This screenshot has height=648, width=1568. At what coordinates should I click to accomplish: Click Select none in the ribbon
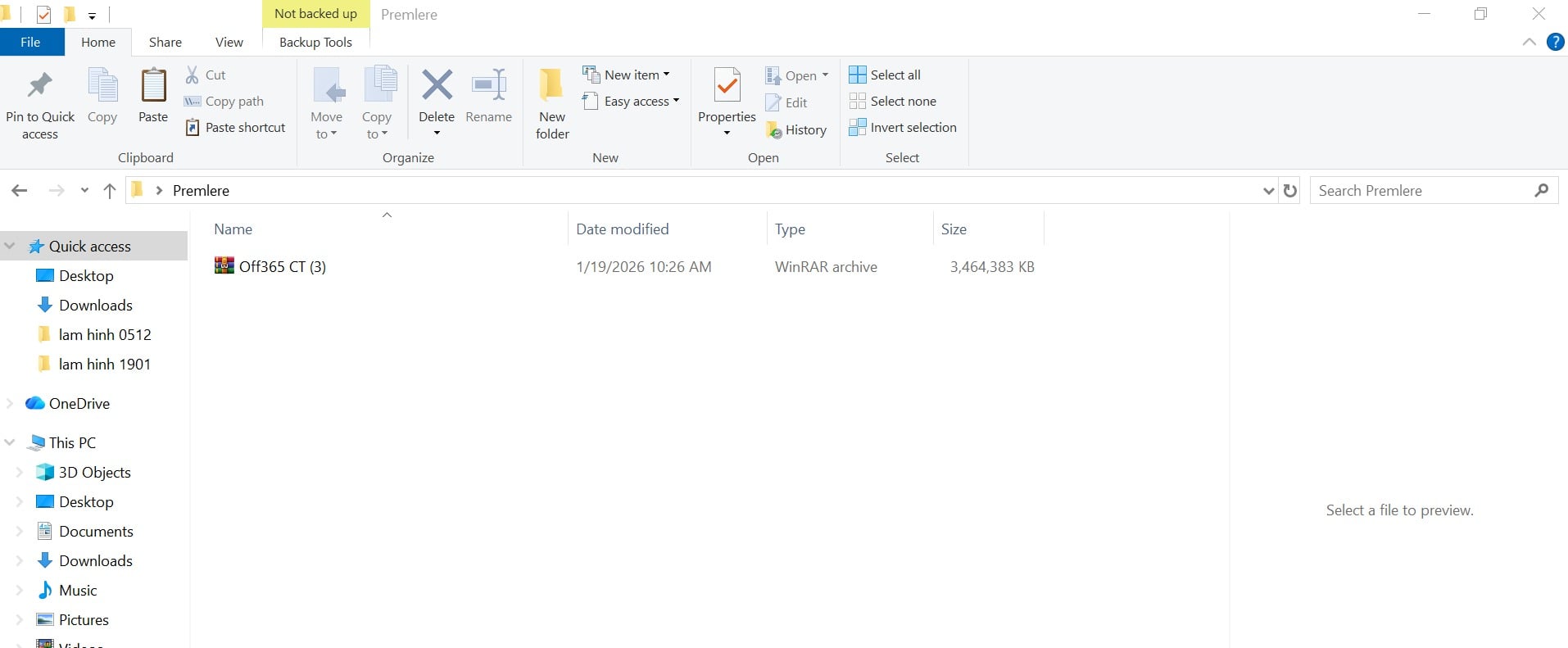(902, 102)
